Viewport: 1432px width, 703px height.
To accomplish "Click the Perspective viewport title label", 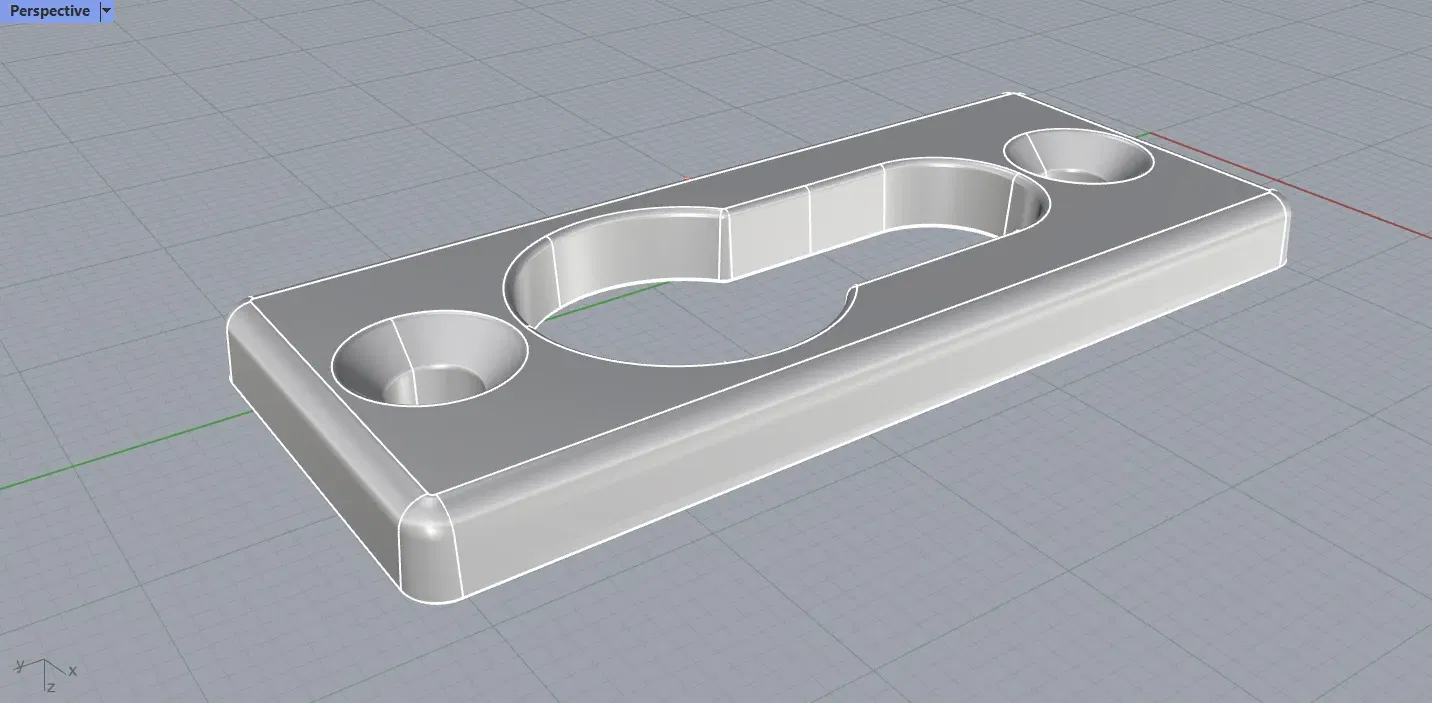I will coord(50,11).
